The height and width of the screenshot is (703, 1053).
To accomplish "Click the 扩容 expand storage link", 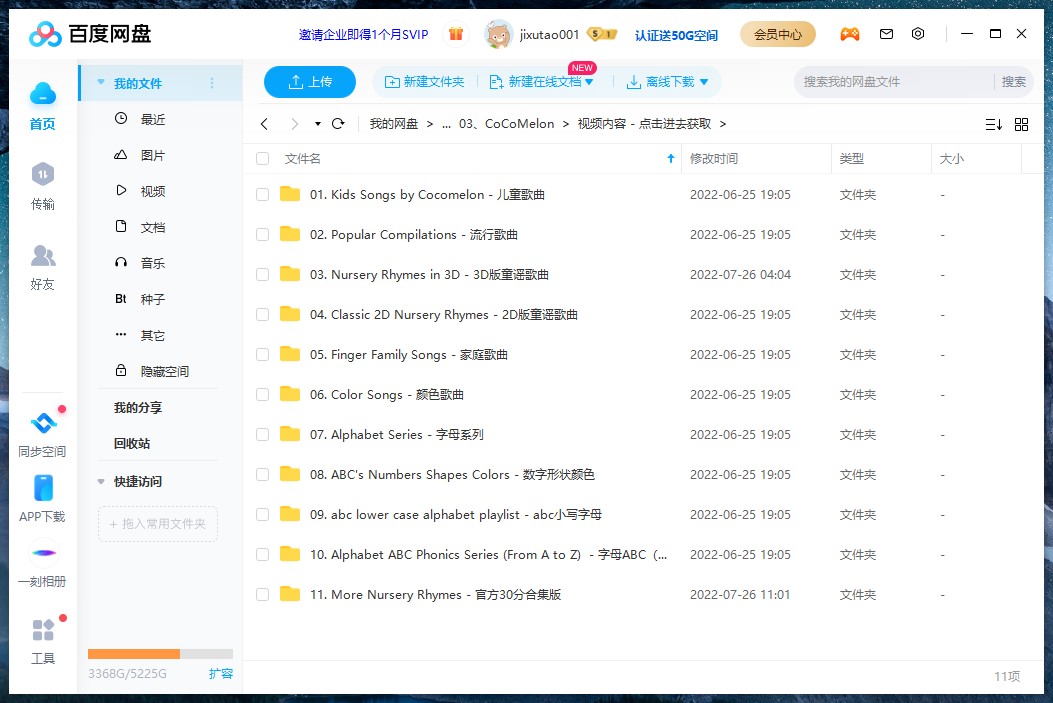I will tap(221, 673).
